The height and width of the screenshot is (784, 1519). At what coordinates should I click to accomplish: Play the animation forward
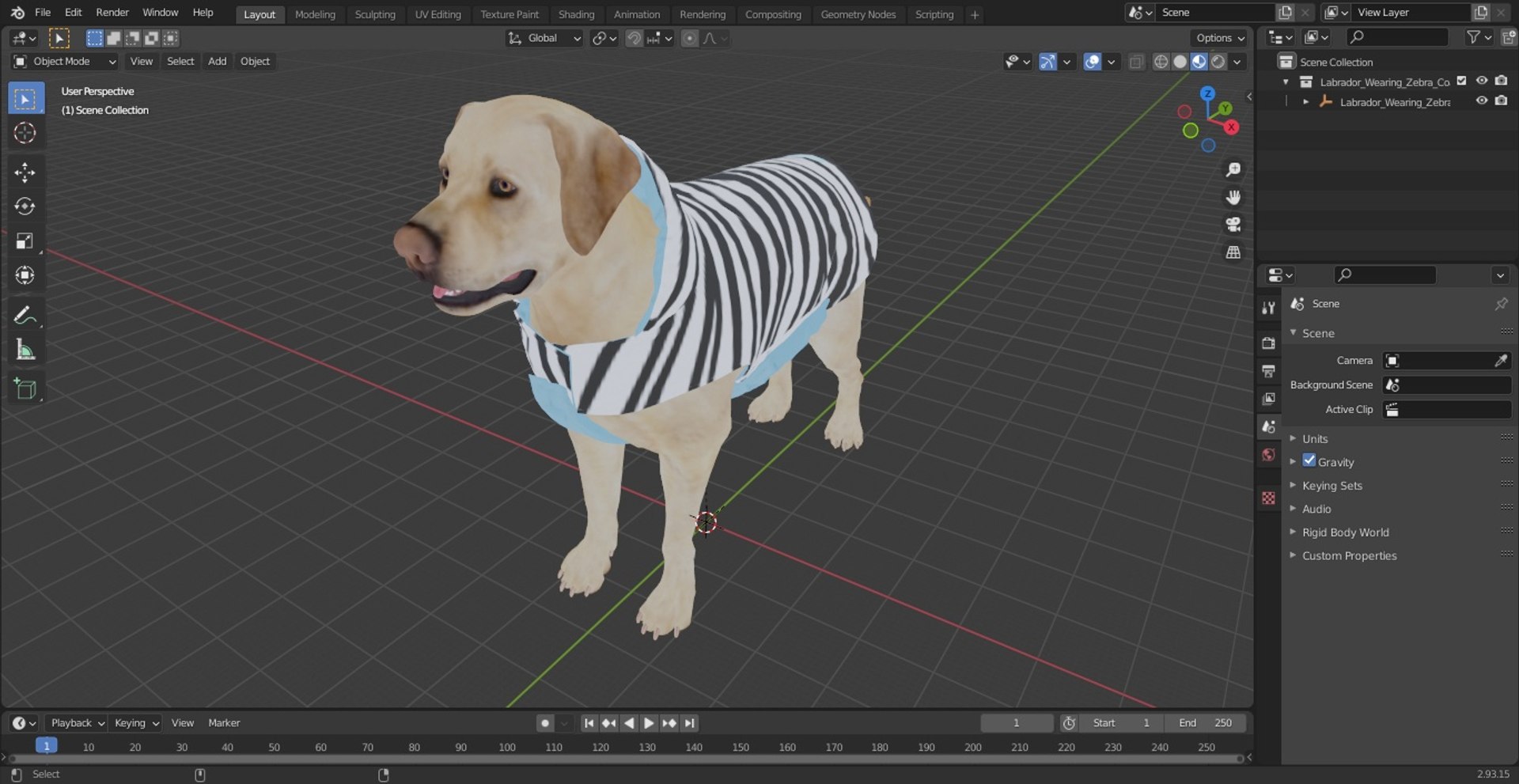(x=649, y=723)
